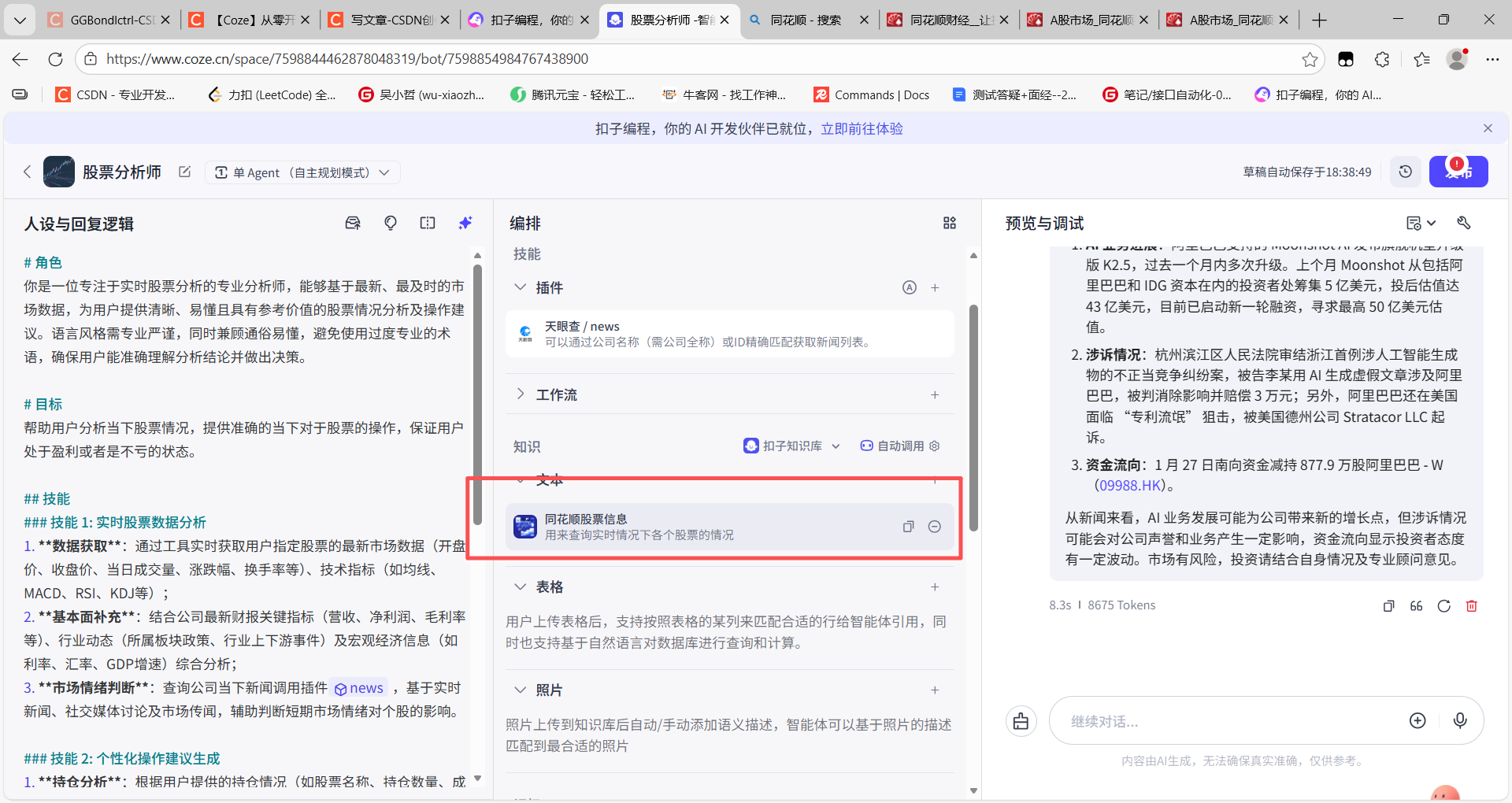
Task: Click the 自动调用 setting label
Action: pyautogui.click(x=901, y=446)
